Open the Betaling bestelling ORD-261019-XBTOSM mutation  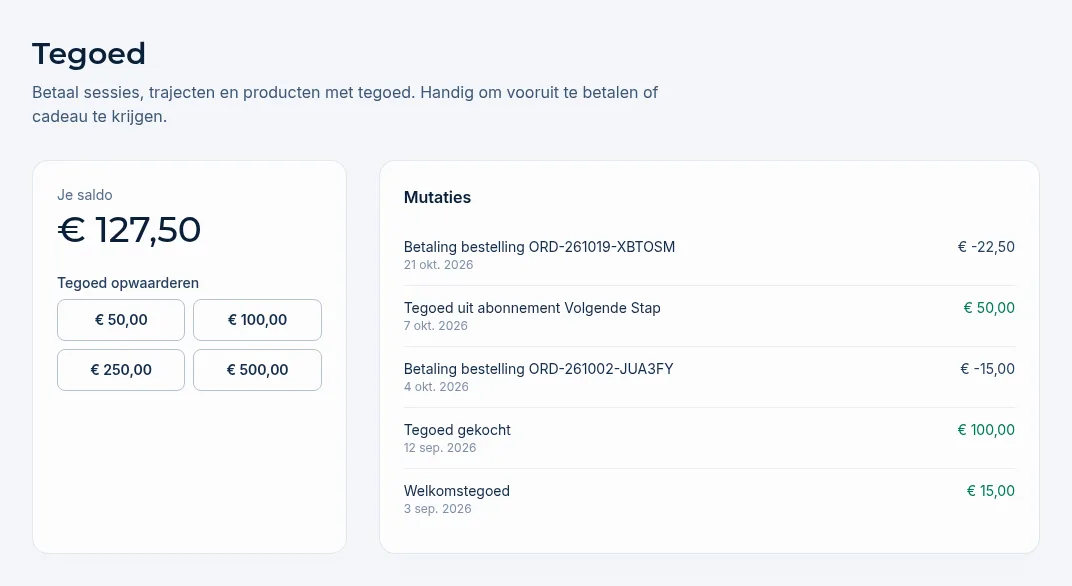(709, 255)
